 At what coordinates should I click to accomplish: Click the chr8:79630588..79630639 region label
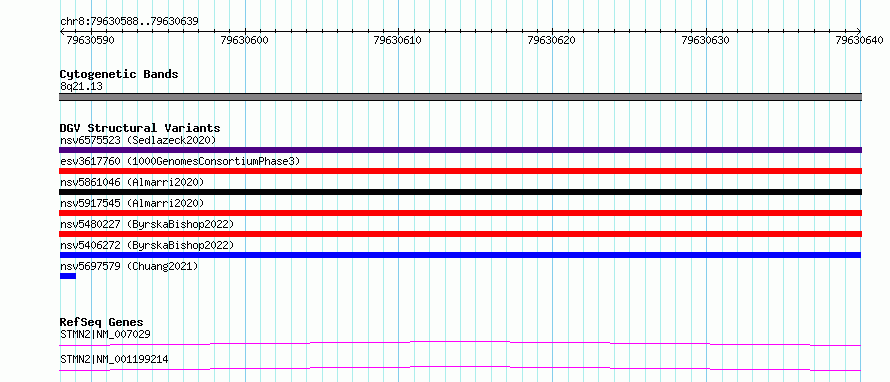(x=129, y=22)
